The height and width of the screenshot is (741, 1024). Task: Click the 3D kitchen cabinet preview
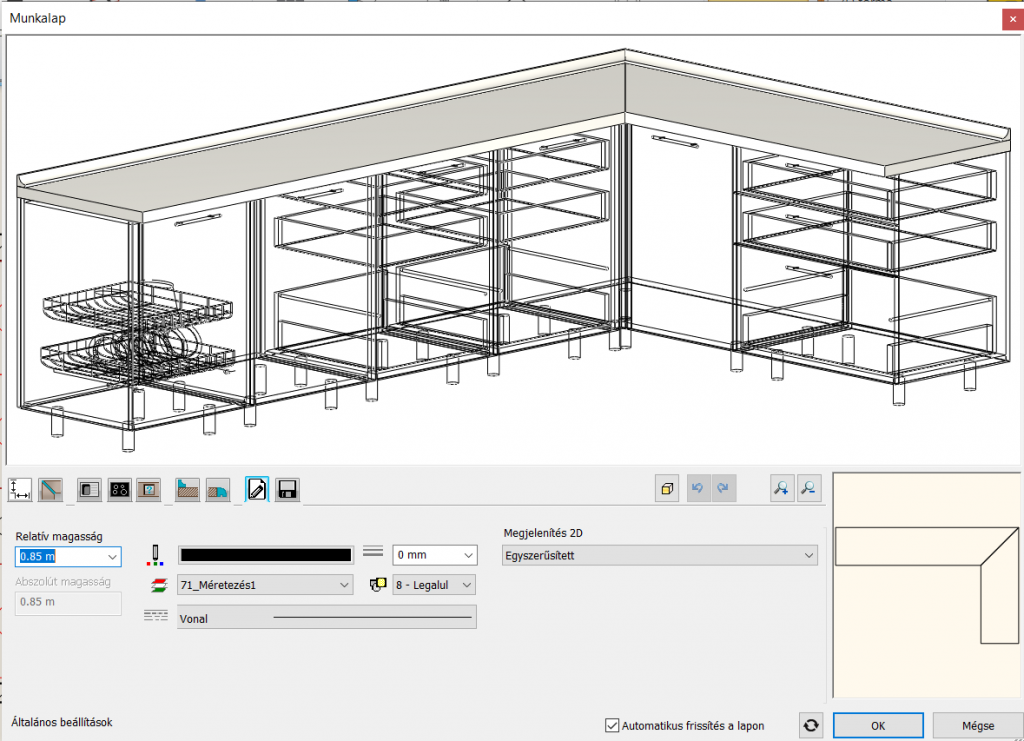(513, 249)
